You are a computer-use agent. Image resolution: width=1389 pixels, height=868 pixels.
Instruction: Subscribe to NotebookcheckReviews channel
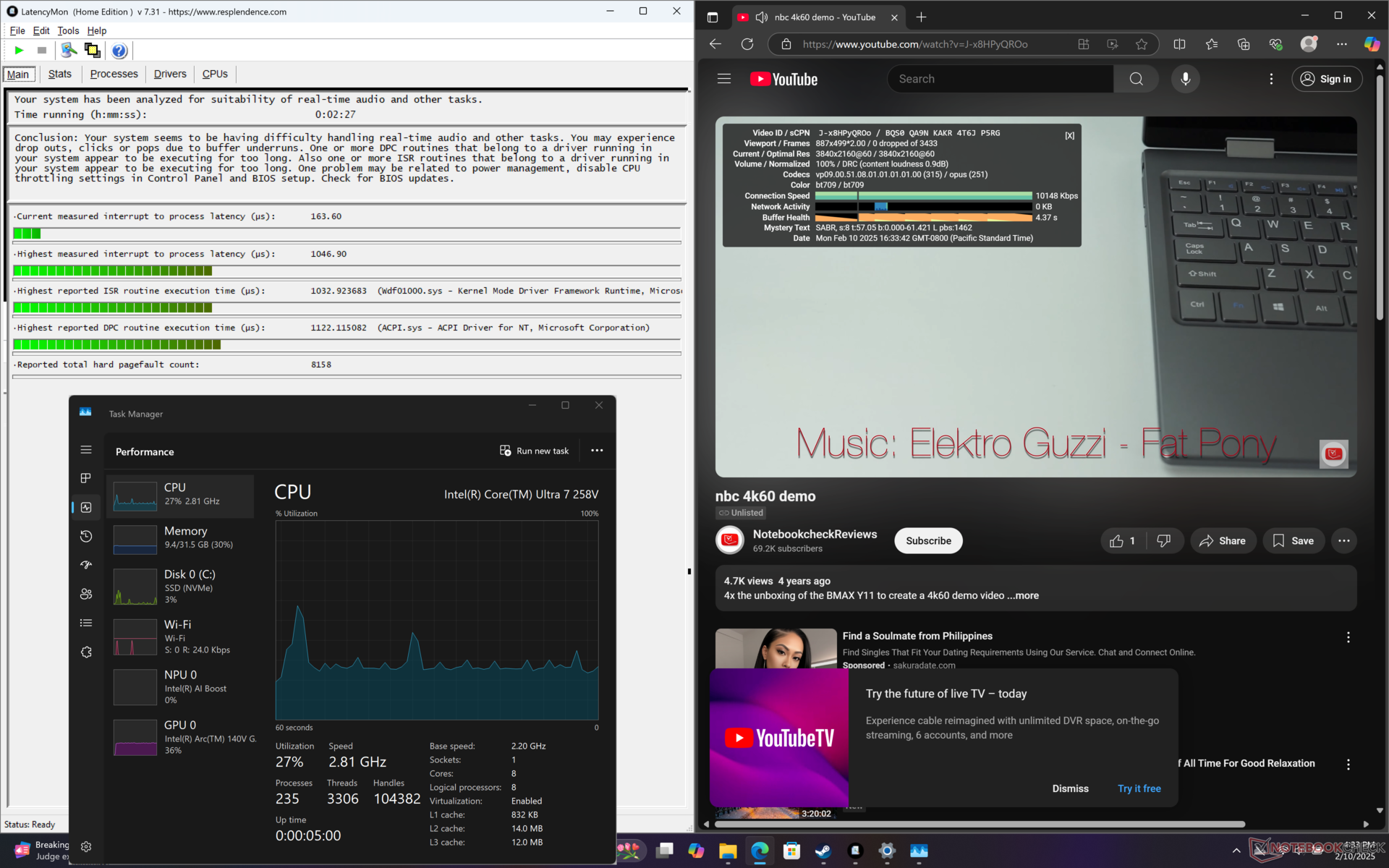[928, 540]
